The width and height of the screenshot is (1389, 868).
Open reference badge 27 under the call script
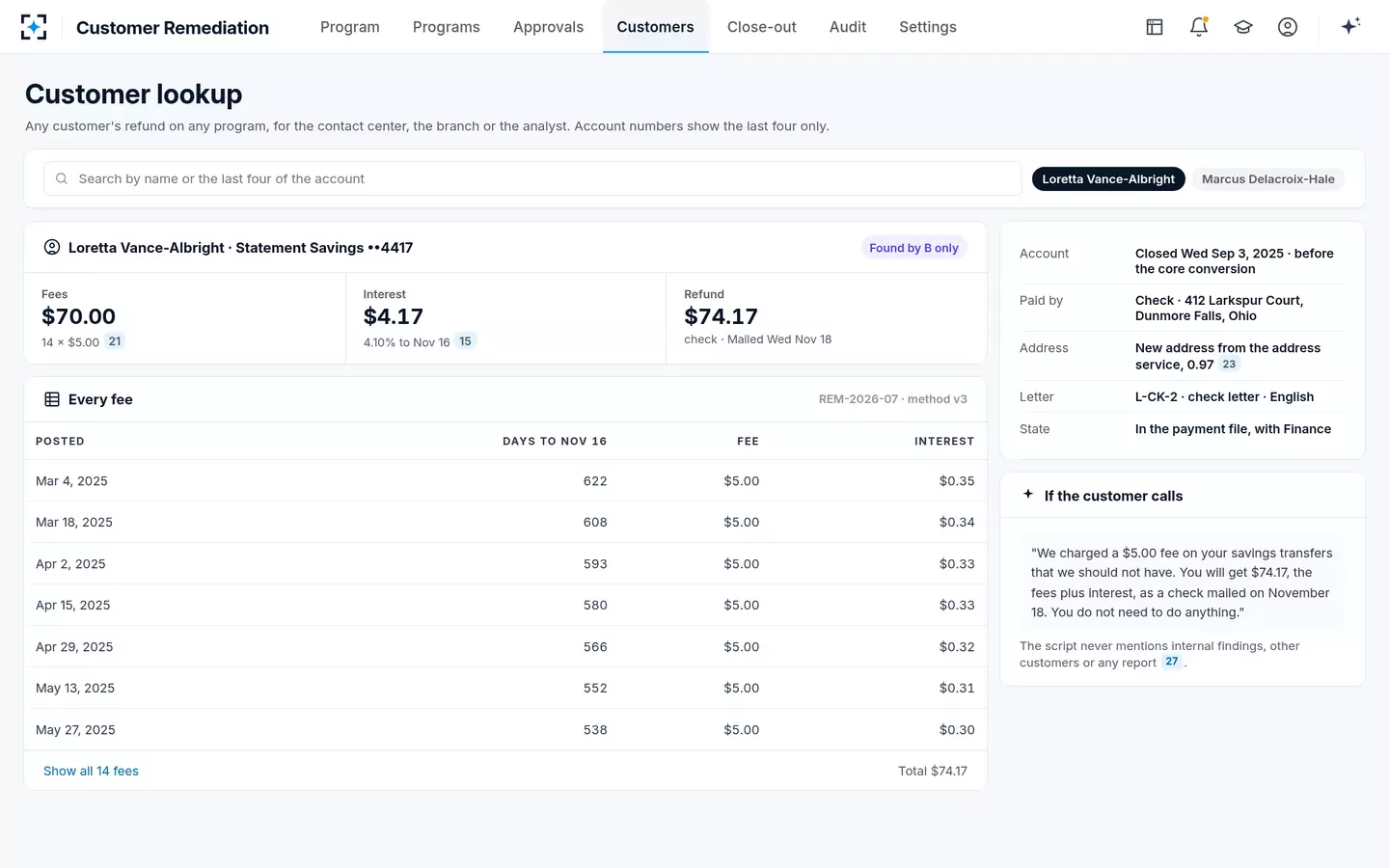[x=1172, y=662]
